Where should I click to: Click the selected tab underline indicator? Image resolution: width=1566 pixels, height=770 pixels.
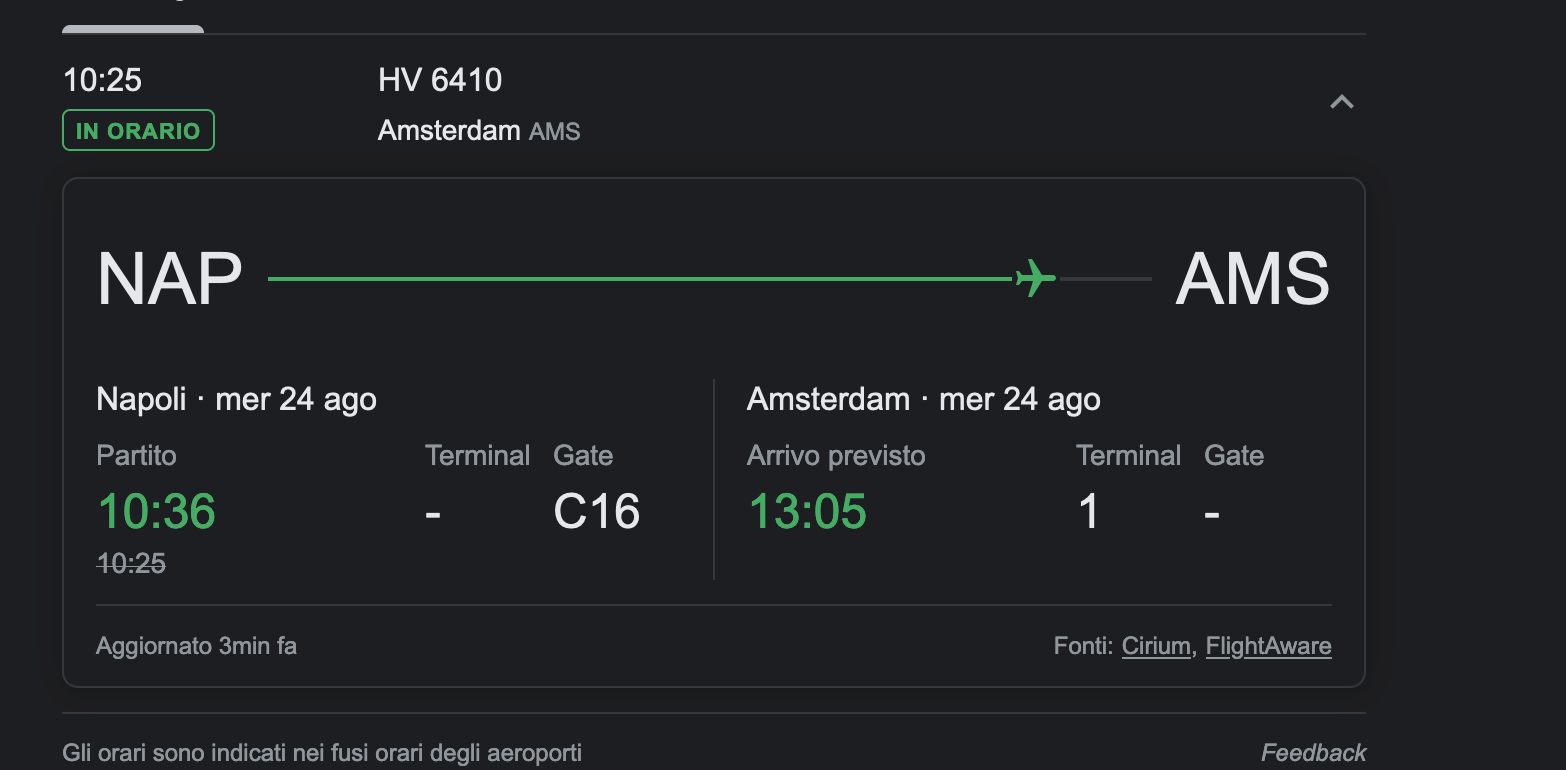pos(133,29)
